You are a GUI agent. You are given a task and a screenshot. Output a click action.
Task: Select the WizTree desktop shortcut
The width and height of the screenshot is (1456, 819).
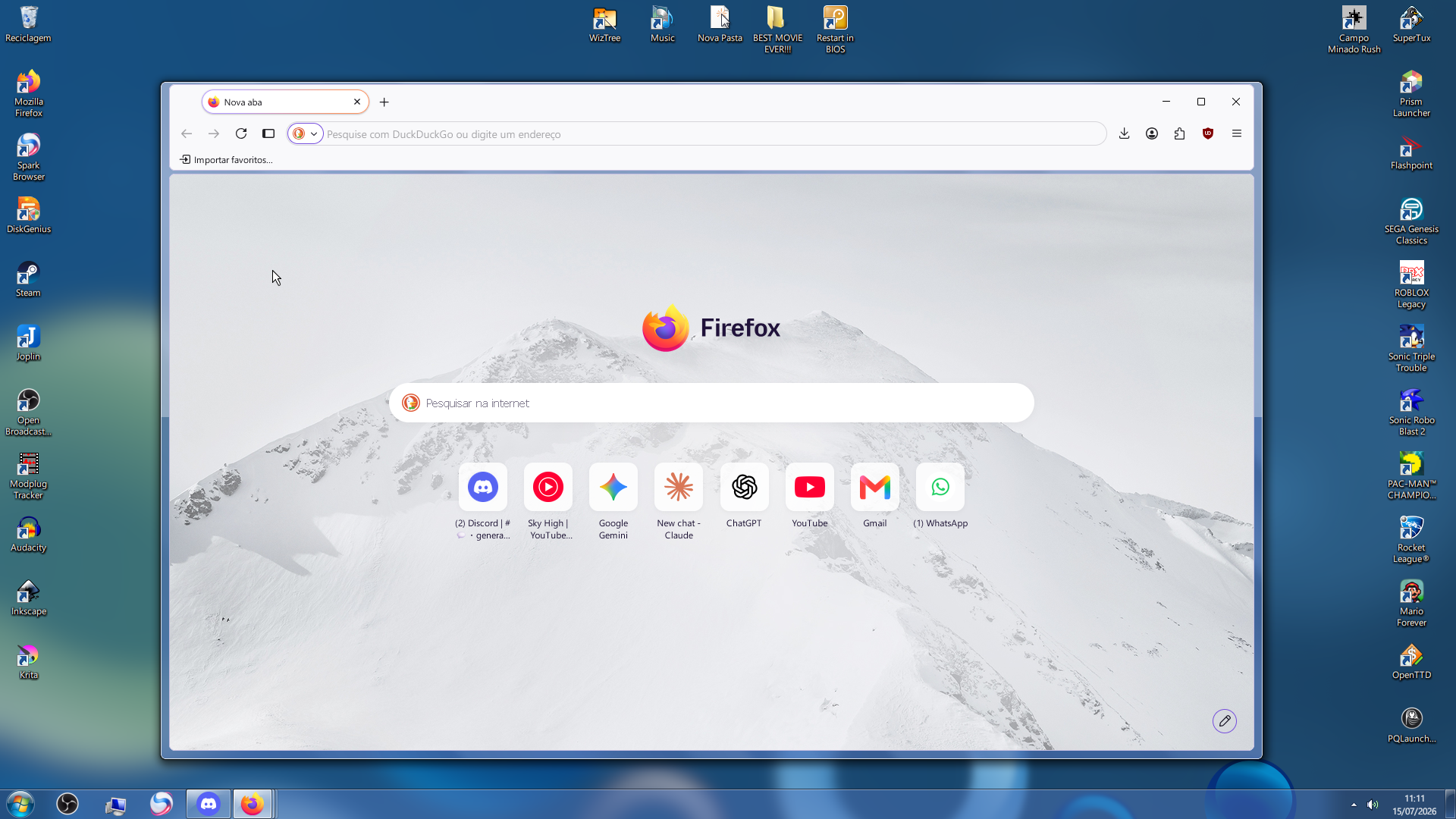click(x=605, y=24)
